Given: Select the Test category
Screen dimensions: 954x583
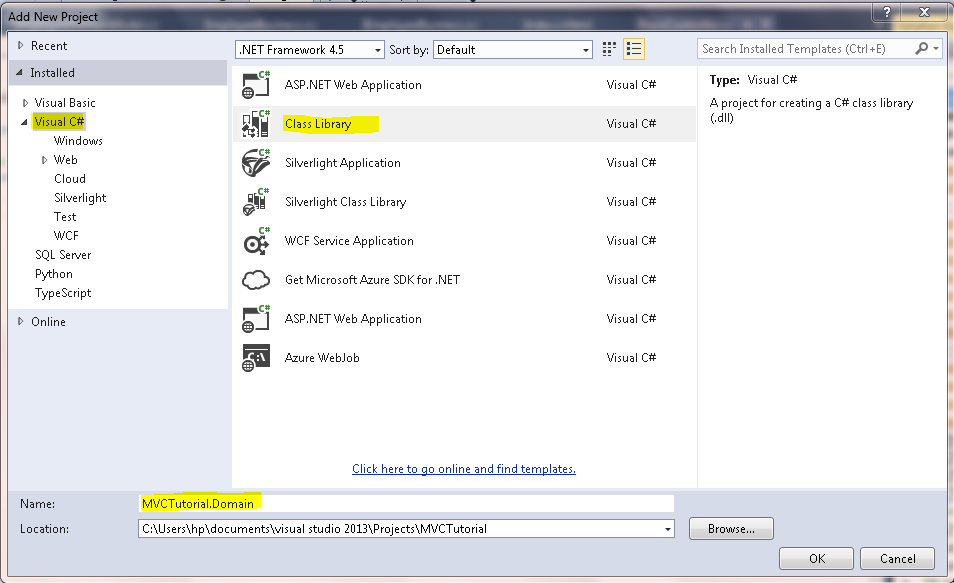Looking at the screenshot, I should (65, 217).
